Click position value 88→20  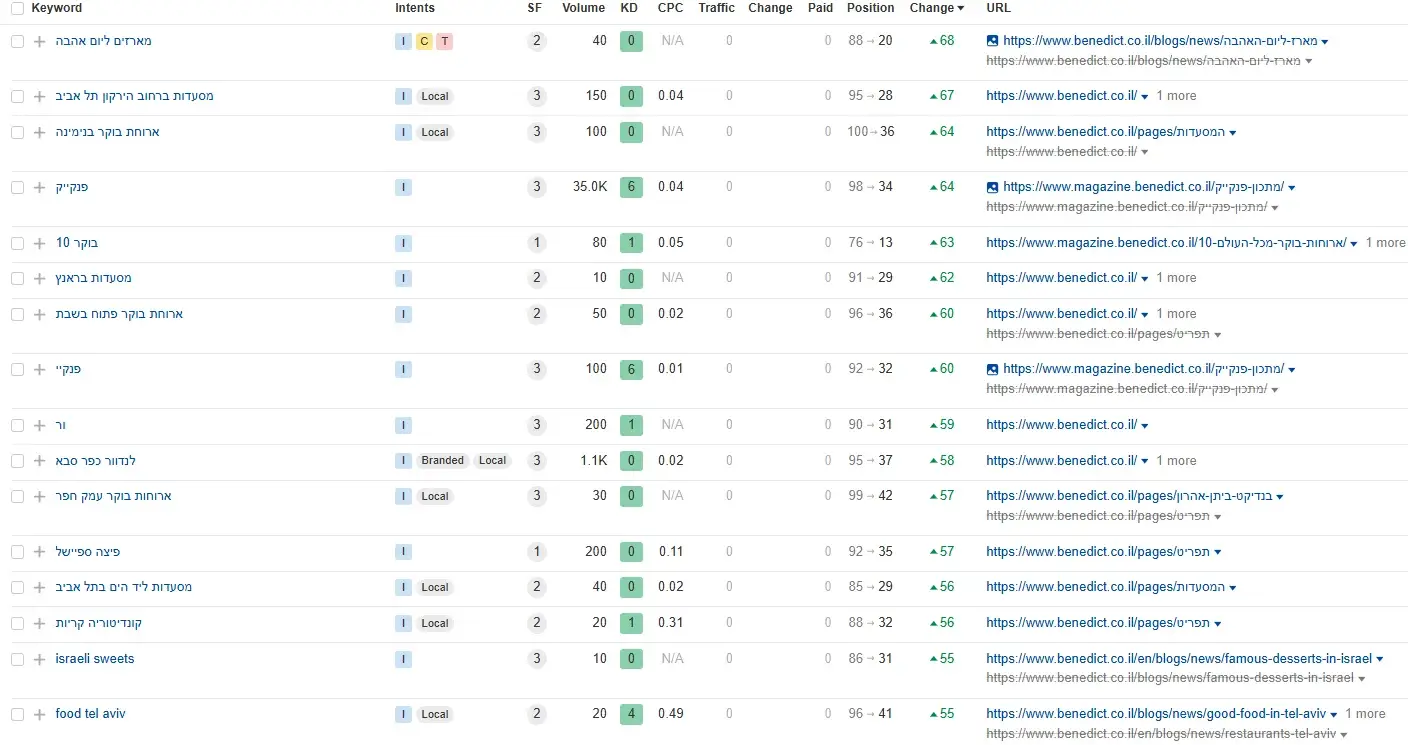(x=870, y=41)
